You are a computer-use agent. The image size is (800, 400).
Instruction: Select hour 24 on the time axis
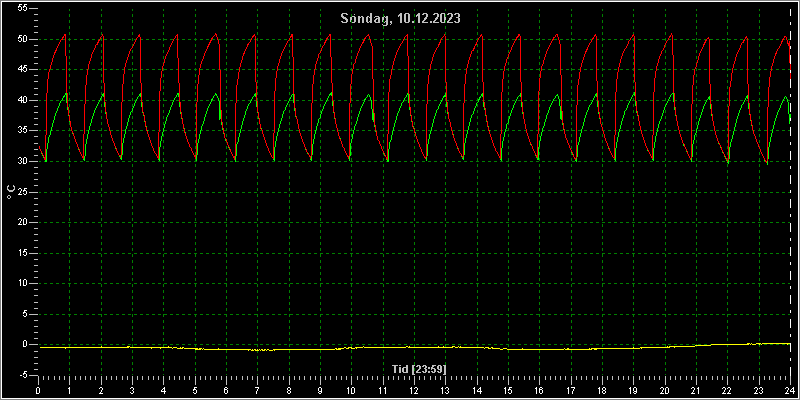click(x=790, y=391)
